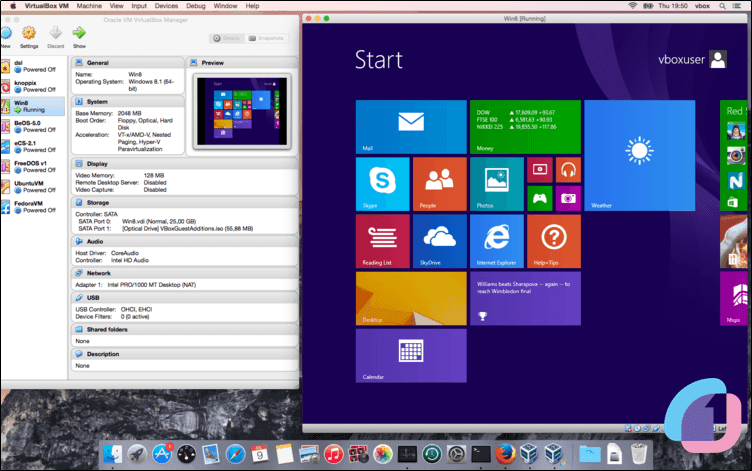Click the System section header
Viewport: 752px width, 471px height.
(x=128, y=102)
